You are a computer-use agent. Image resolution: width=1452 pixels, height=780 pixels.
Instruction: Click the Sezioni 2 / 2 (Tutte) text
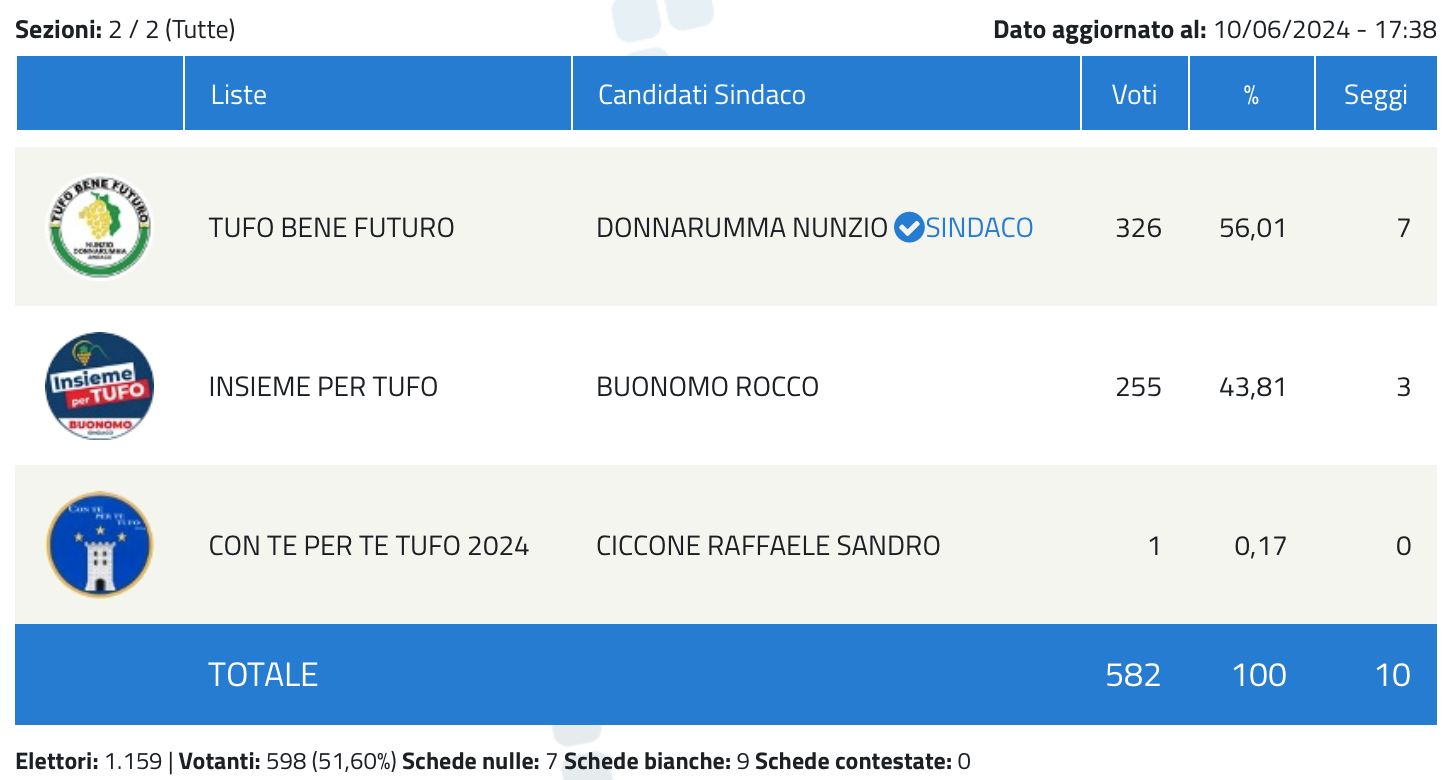click(125, 30)
